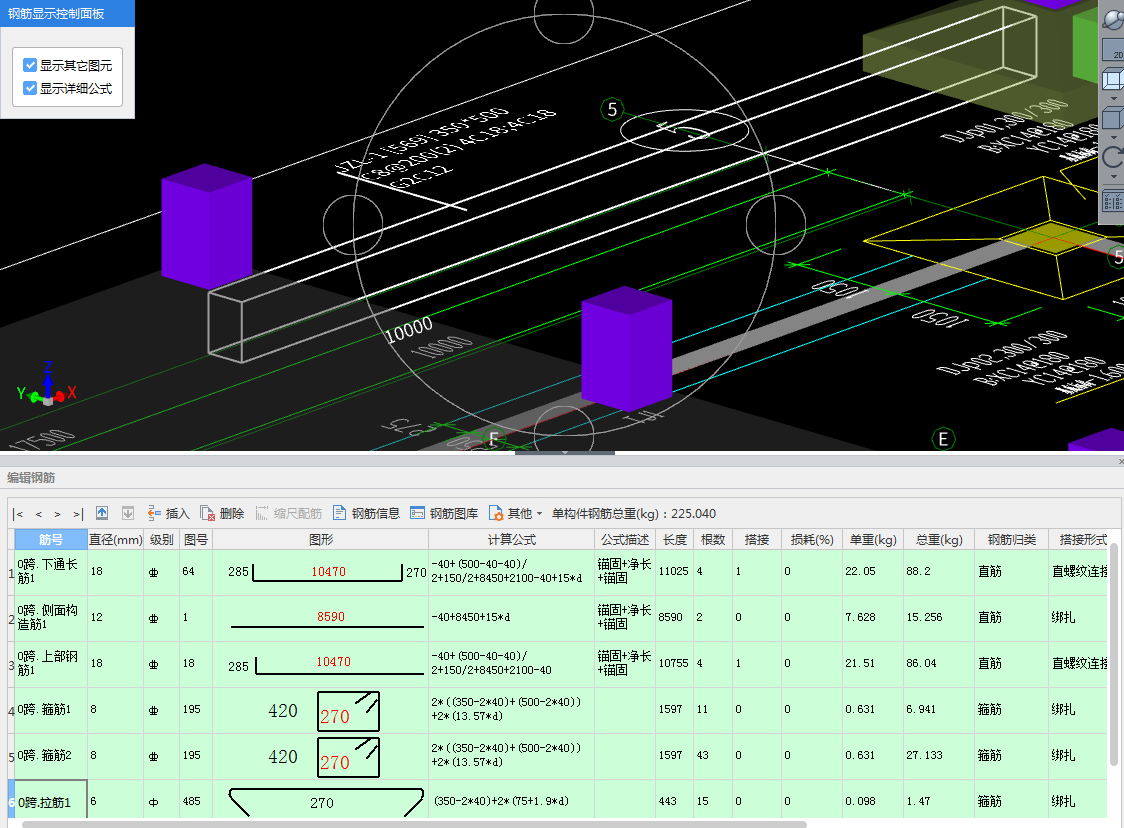Uncheck 显示其它图元 checkbox
This screenshot has width=1124, height=828.
(x=30, y=65)
